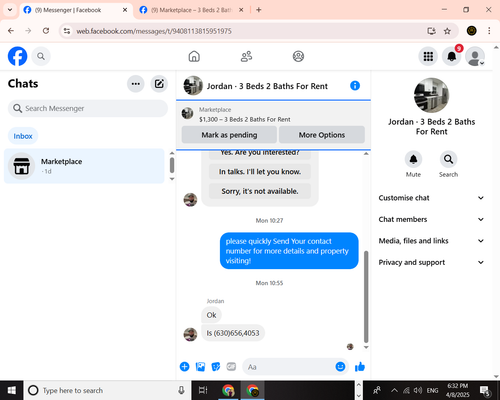Switch to Marketplace – 3 Beds 2 Bath tab
This screenshot has width=500, height=400.
[192, 10]
